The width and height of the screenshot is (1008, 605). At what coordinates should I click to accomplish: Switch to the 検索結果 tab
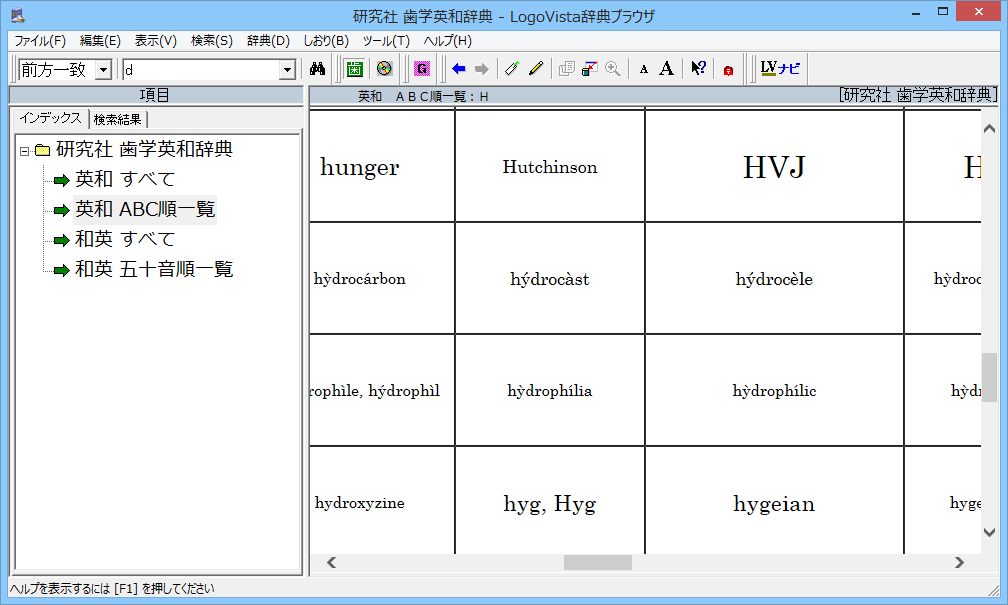click(x=118, y=119)
